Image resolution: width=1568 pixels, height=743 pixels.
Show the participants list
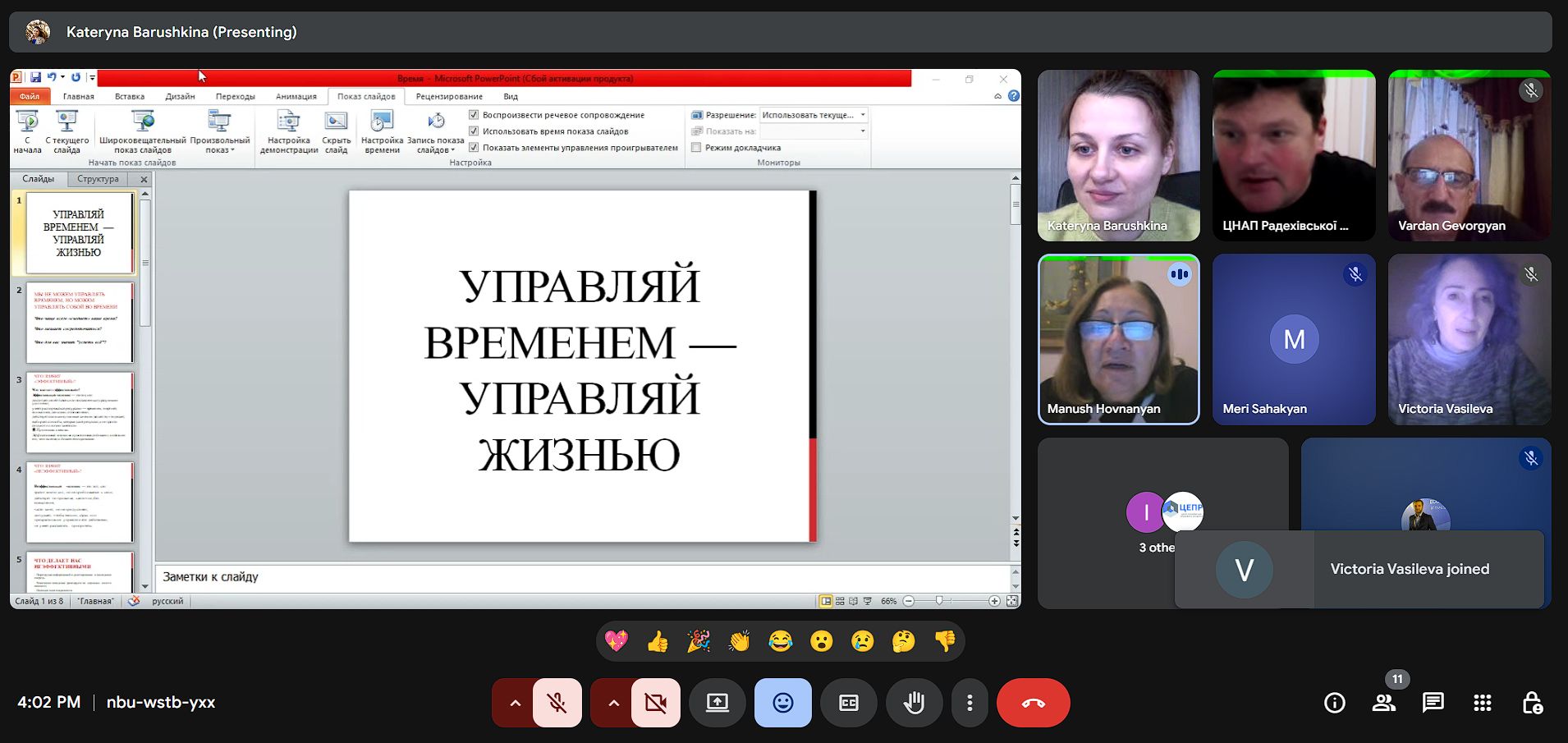coord(1384,703)
